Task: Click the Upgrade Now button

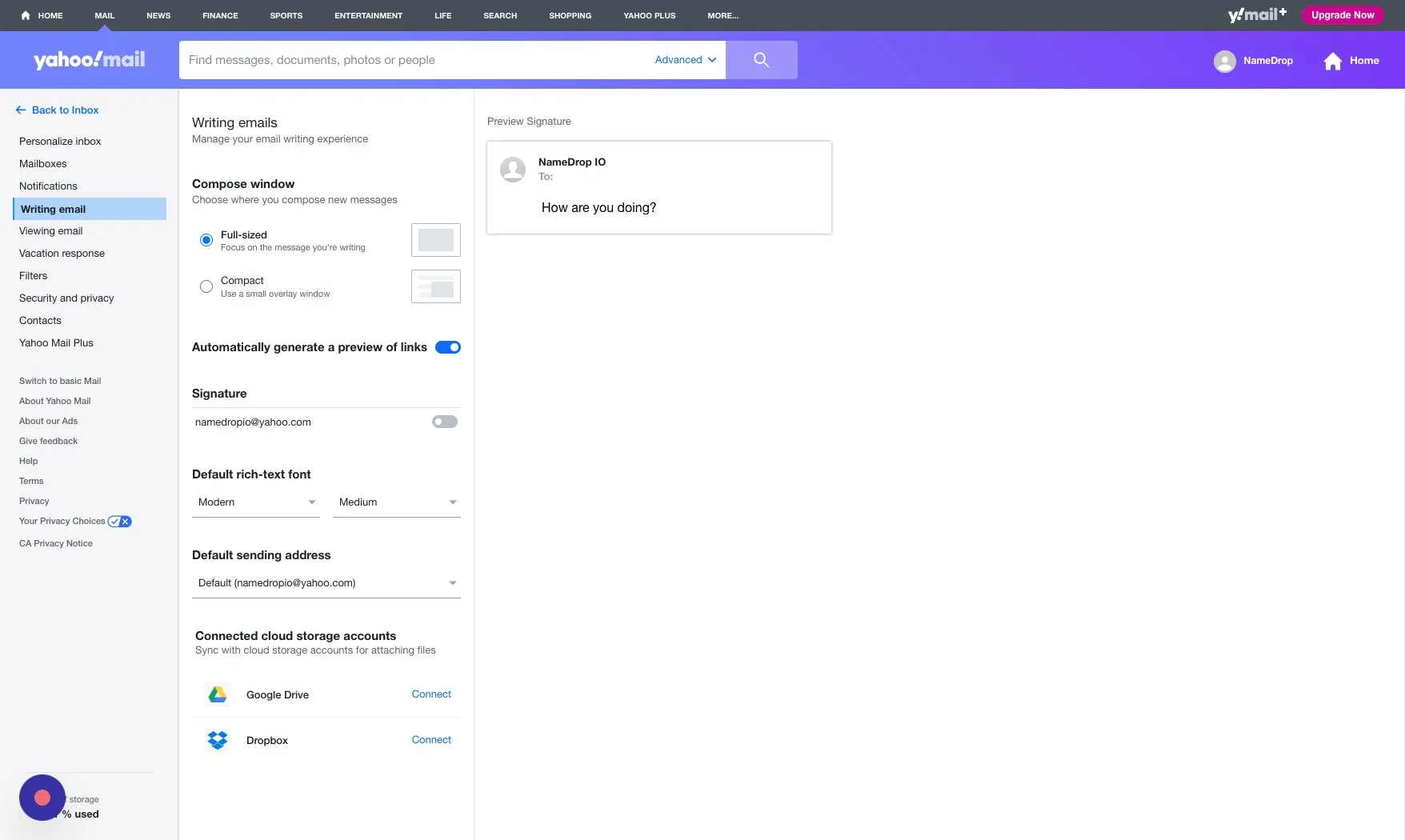Action: pyautogui.click(x=1343, y=15)
